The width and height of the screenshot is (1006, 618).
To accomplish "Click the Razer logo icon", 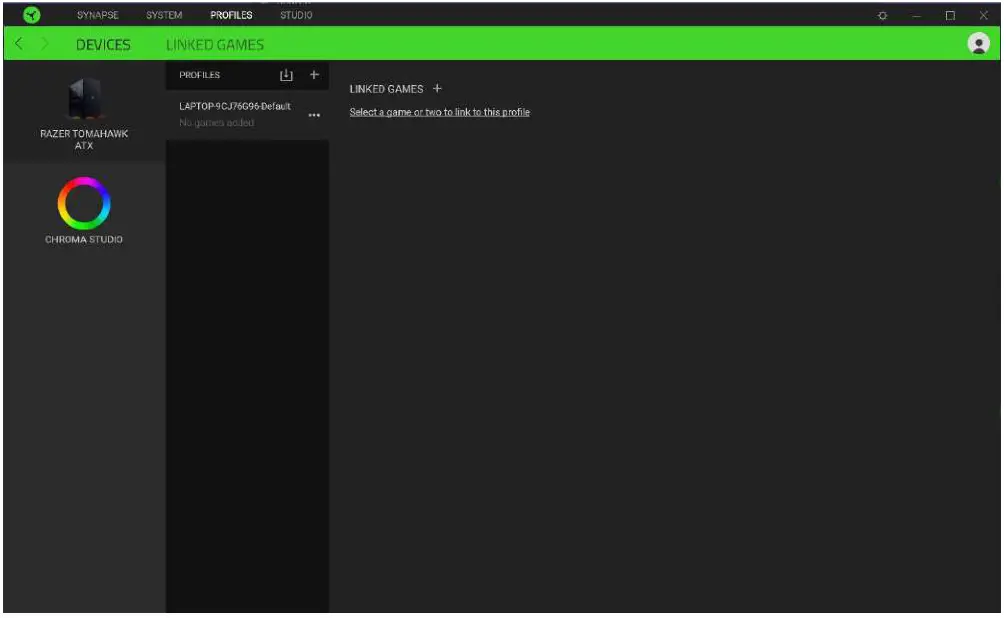I will click(31, 15).
